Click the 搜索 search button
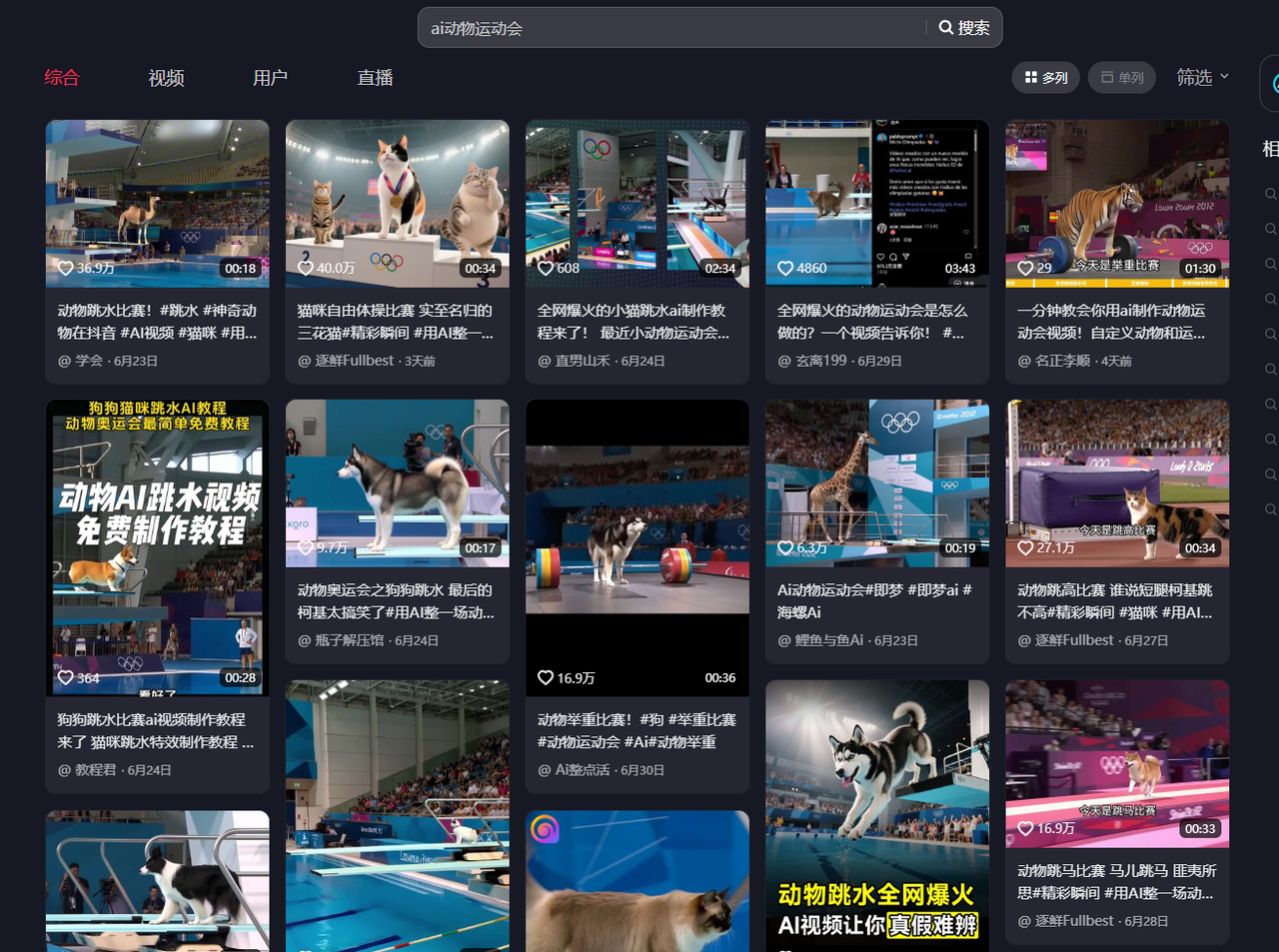The image size is (1279, 952). 964,28
